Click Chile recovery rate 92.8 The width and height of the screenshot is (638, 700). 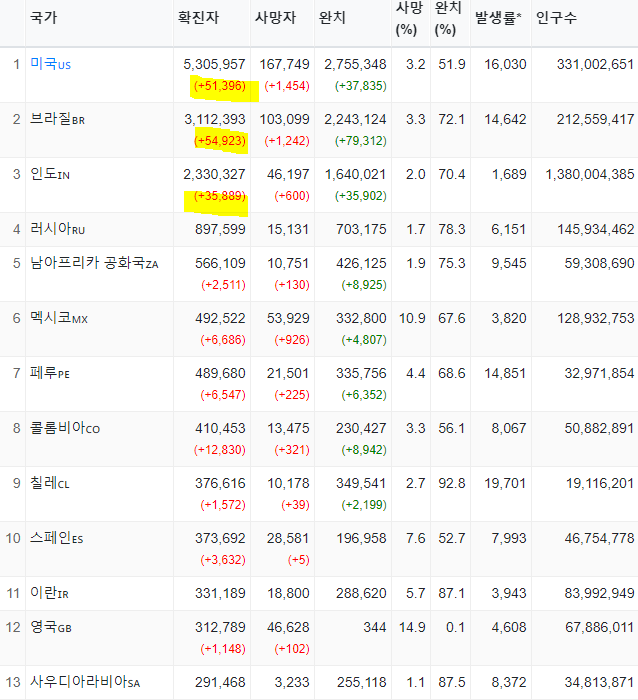pos(451,483)
